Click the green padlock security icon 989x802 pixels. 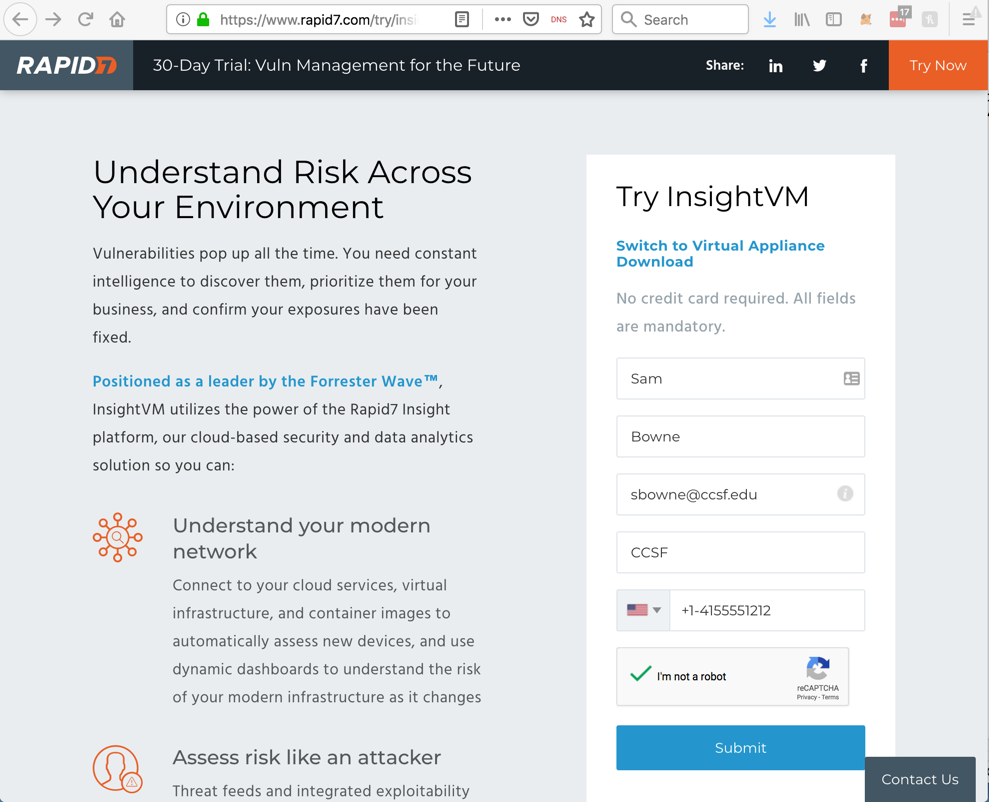pyautogui.click(x=203, y=20)
